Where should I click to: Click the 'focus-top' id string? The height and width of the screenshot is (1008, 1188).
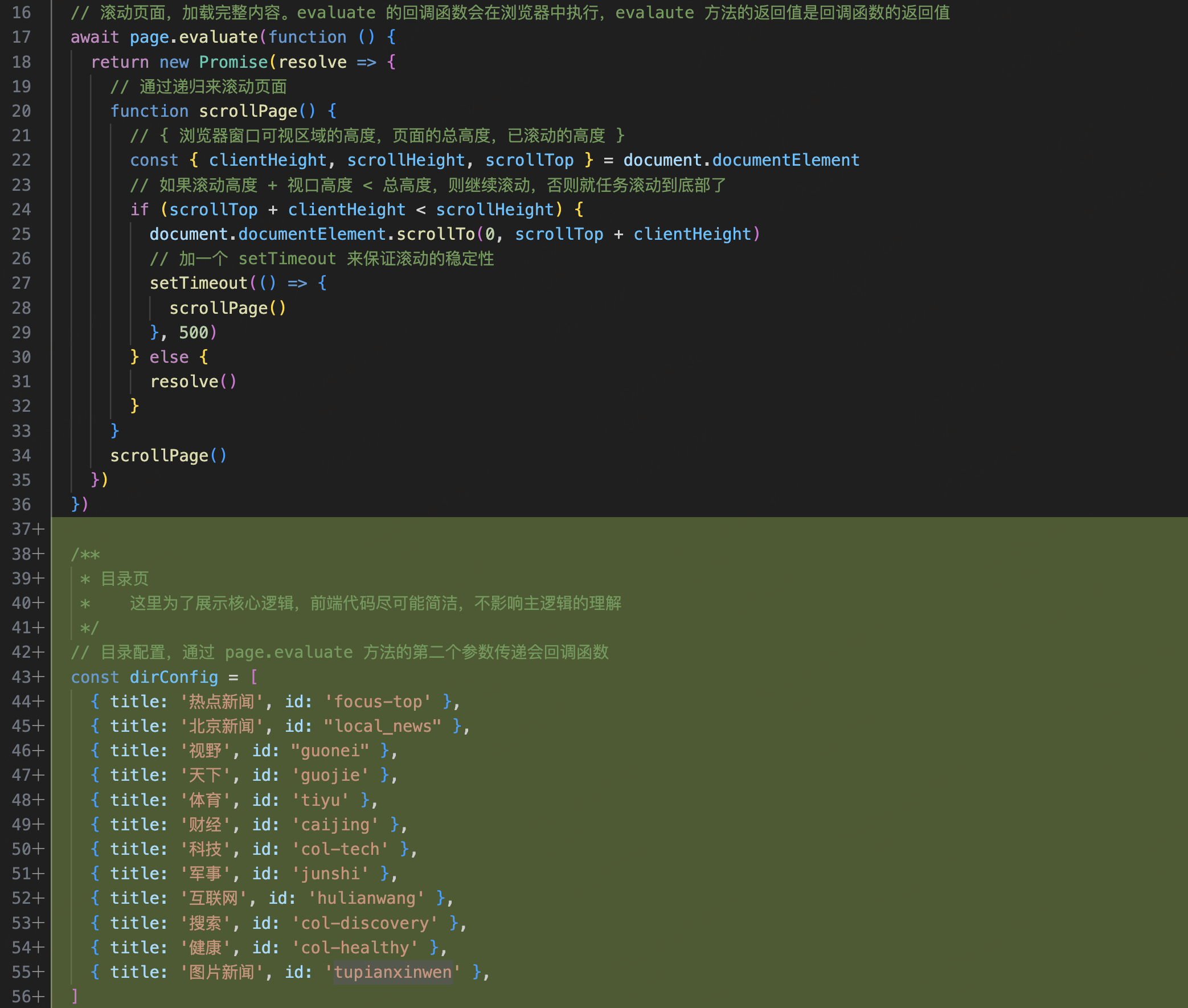point(377,702)
